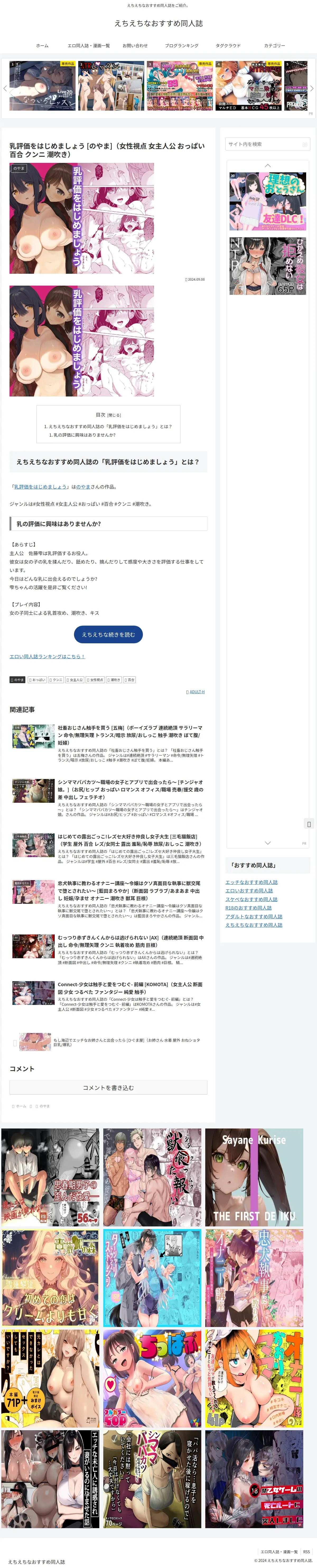Click the えちえちな続きを読む button
The height and width of the screenshot is (1568, 317).
tap(109, 634)
